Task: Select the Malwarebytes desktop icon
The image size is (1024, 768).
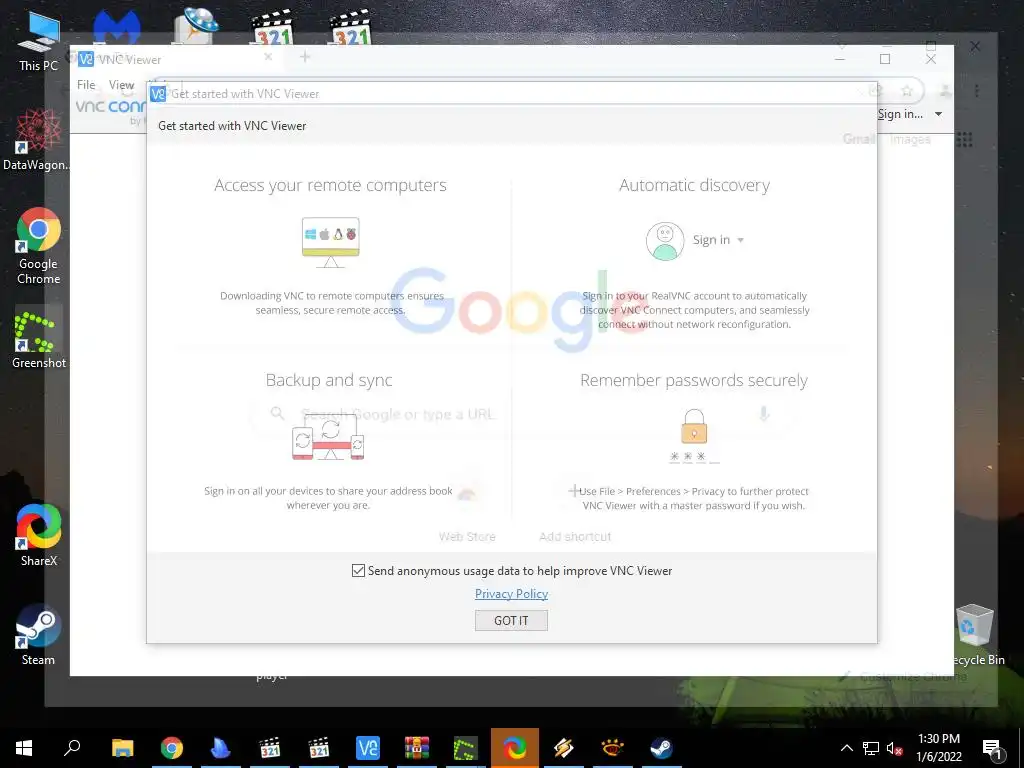Action: (116, 27)
